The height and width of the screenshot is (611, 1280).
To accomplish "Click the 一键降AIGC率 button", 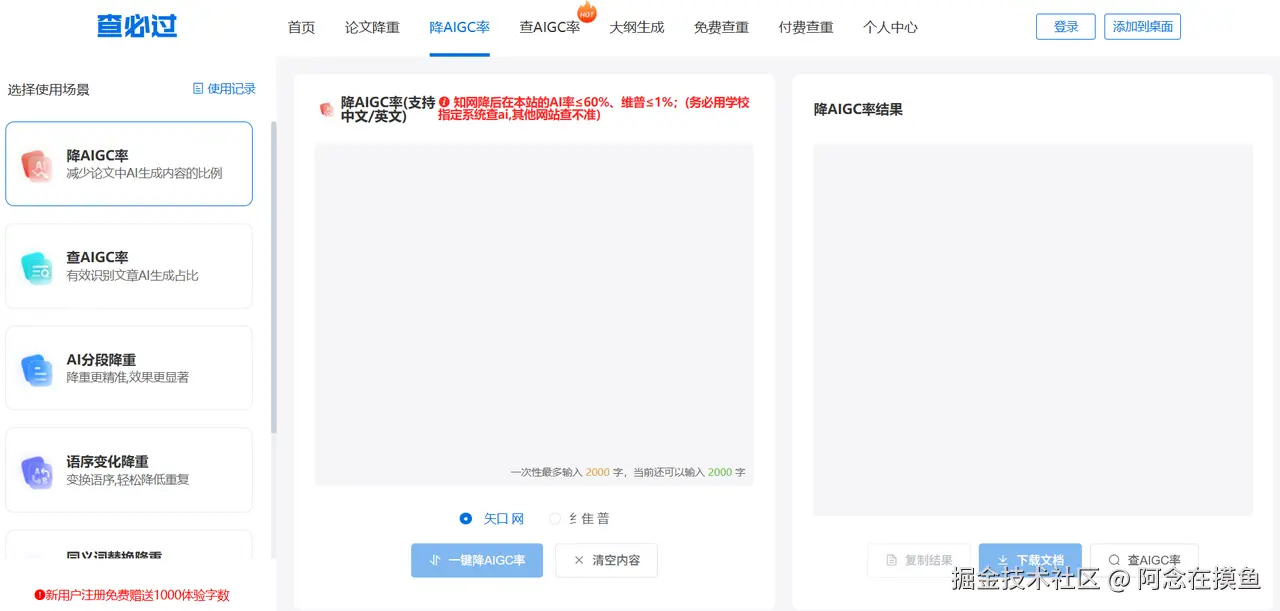I will 477,561.
